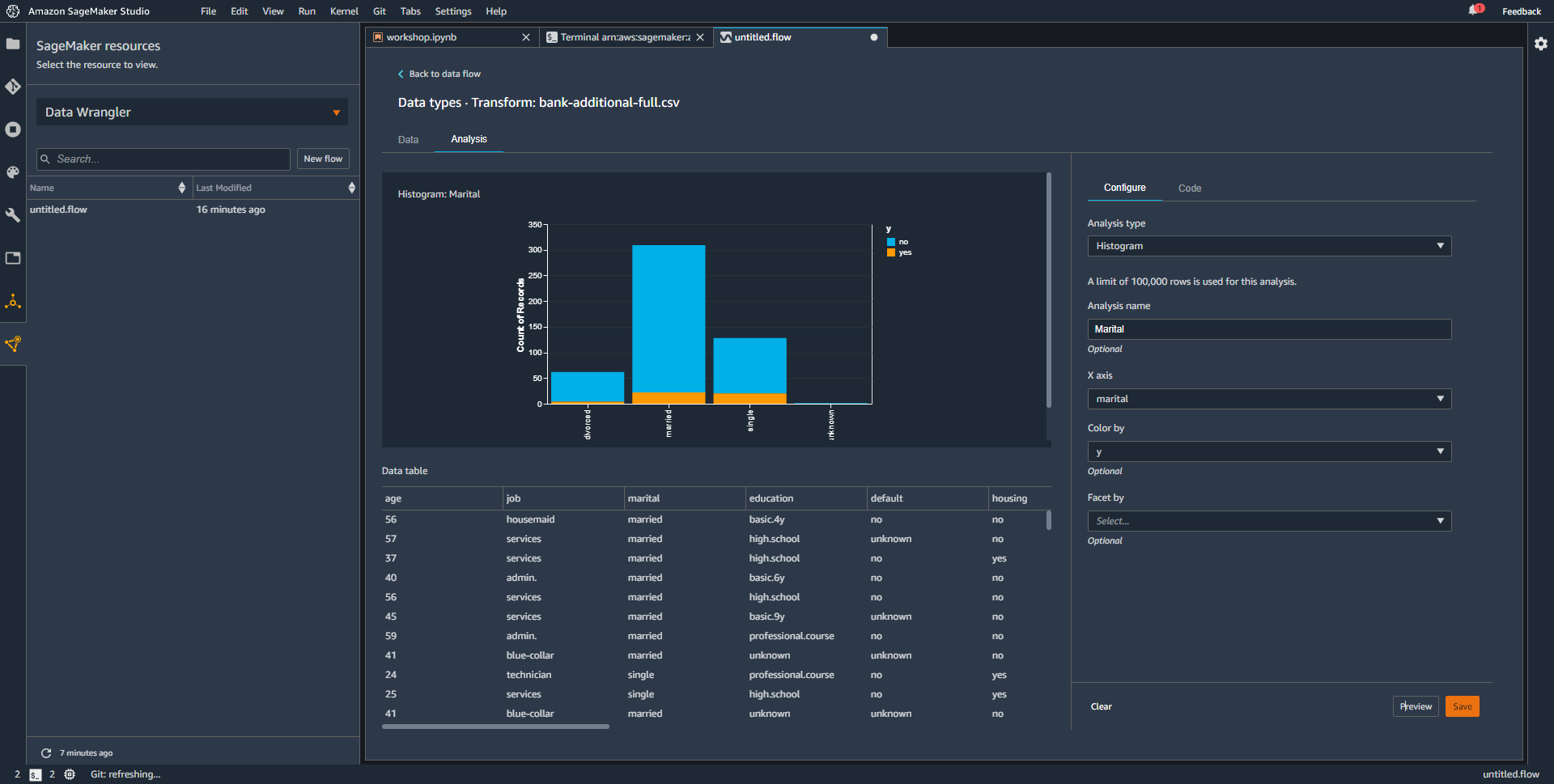Click the kernel chip icon in status bar
The width and height of the screenshot is (1554, 784).
click(x=70, y=774)
